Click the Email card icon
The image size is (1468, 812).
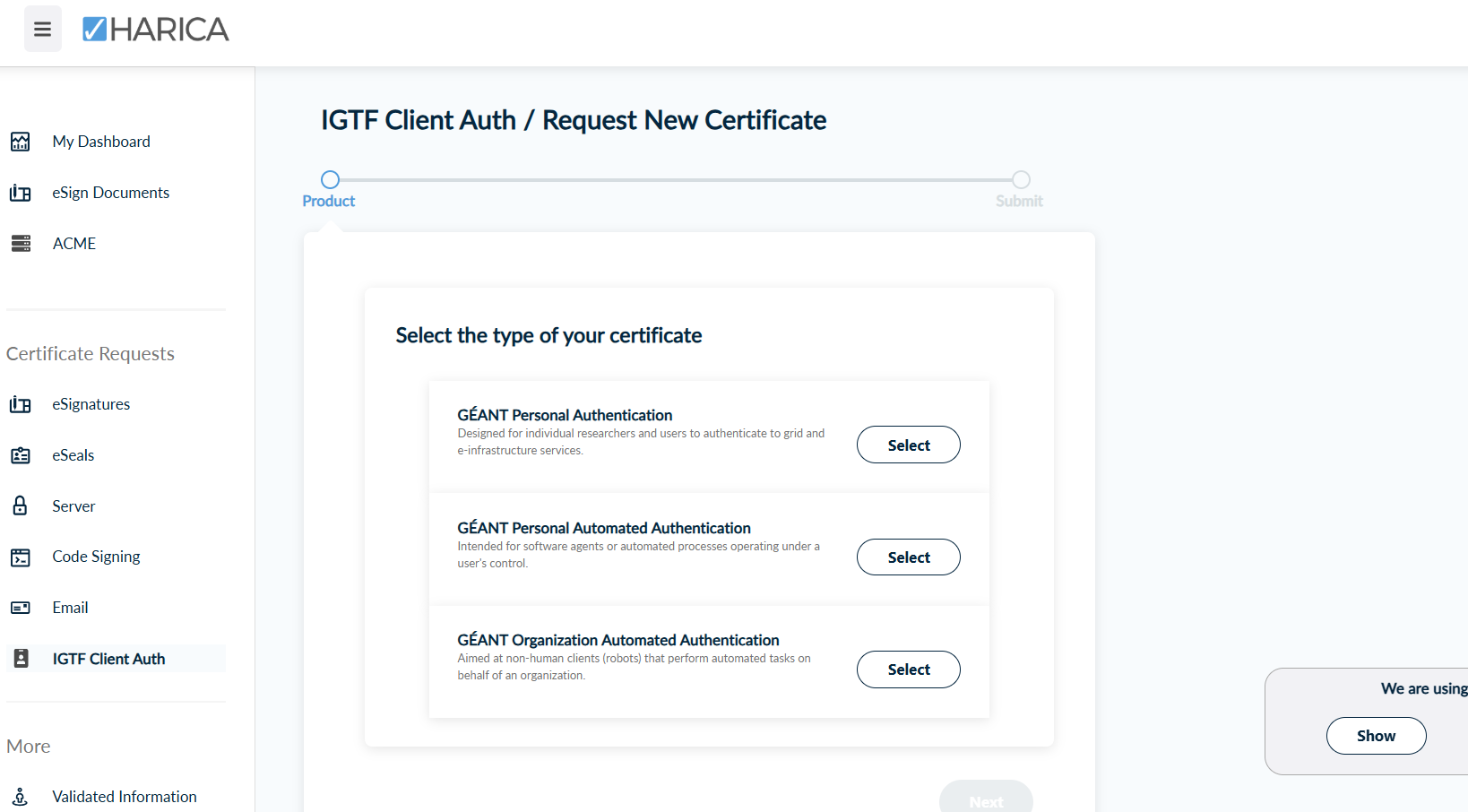pos(21,608)
